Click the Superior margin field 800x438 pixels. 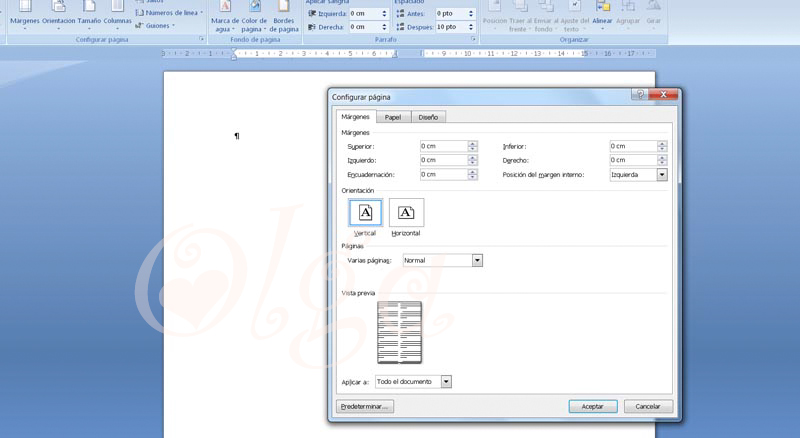(x=443, y=146)
